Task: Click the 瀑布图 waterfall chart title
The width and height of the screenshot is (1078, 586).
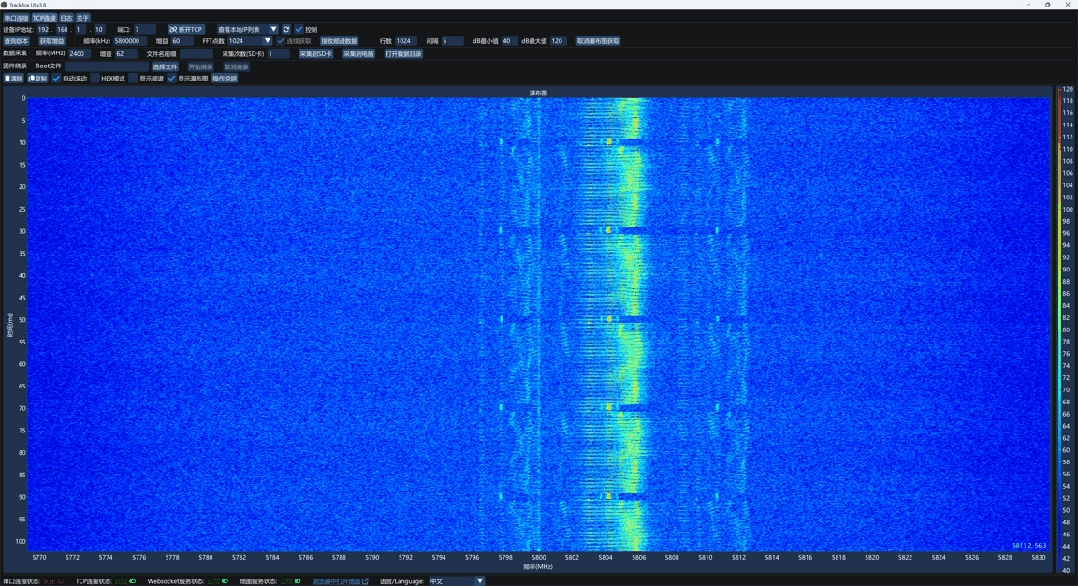Action: tap(538, 92)
